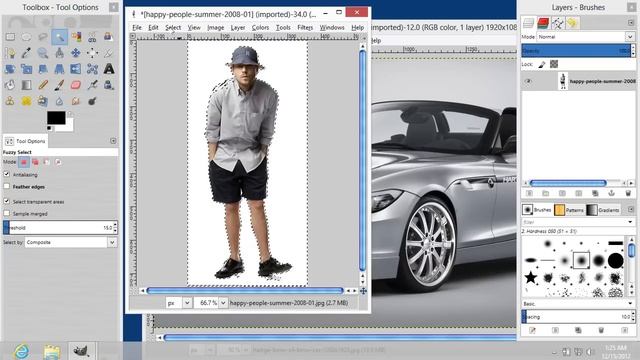Select the Scissors Select tool
The height and width of the screenshot is (360, 640).
pyautogui.click(x=92, y=37)
